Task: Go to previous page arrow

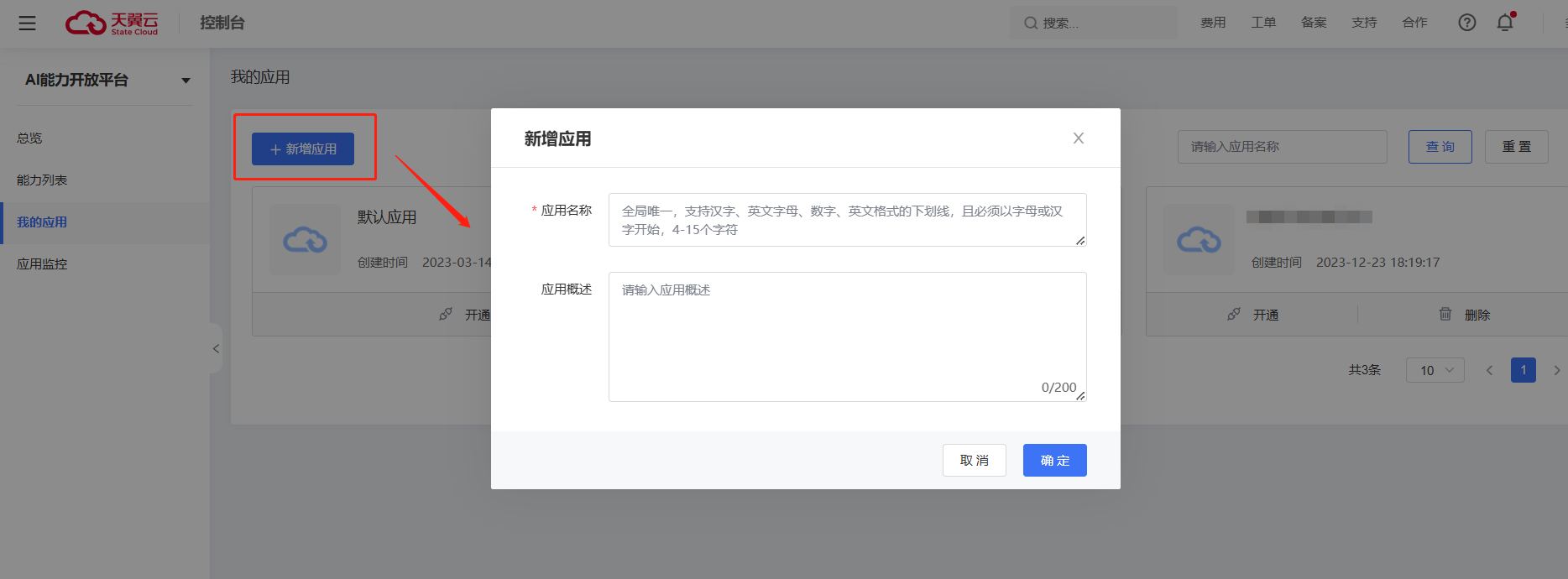Action: pyautogui.click(x=1490, y=370)
